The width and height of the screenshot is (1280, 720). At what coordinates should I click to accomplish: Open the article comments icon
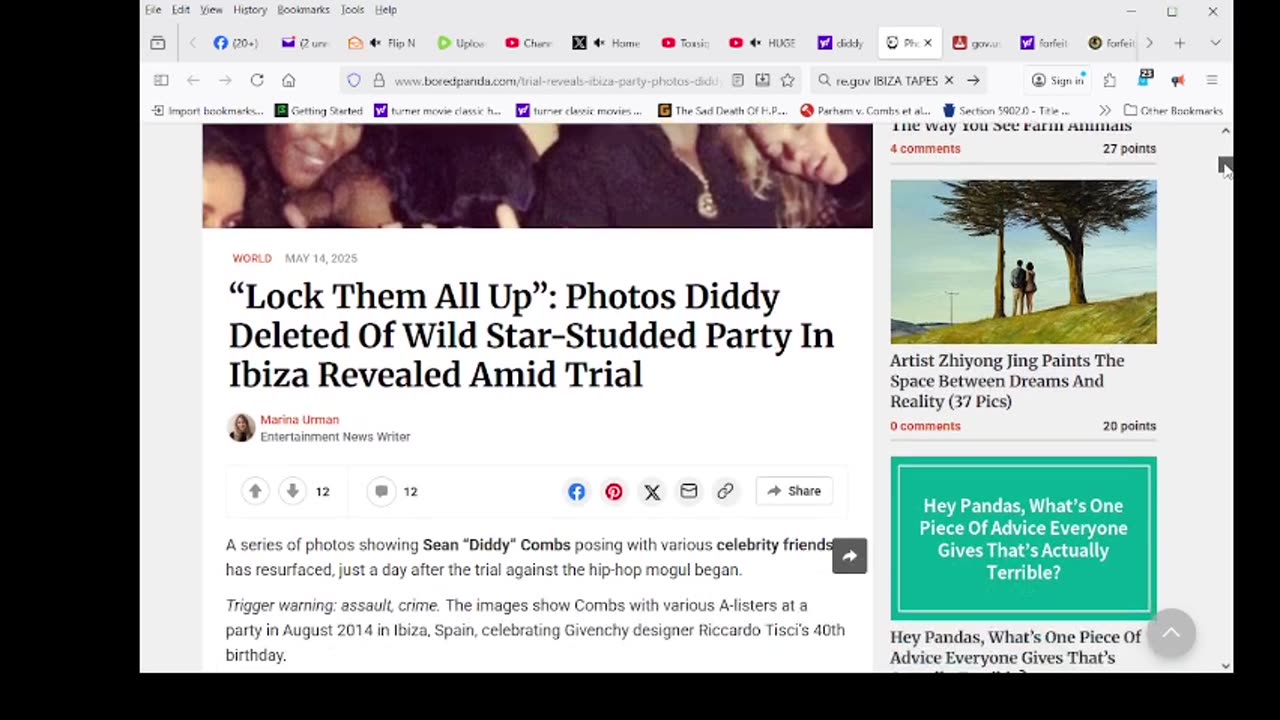[x=381, y=491]
